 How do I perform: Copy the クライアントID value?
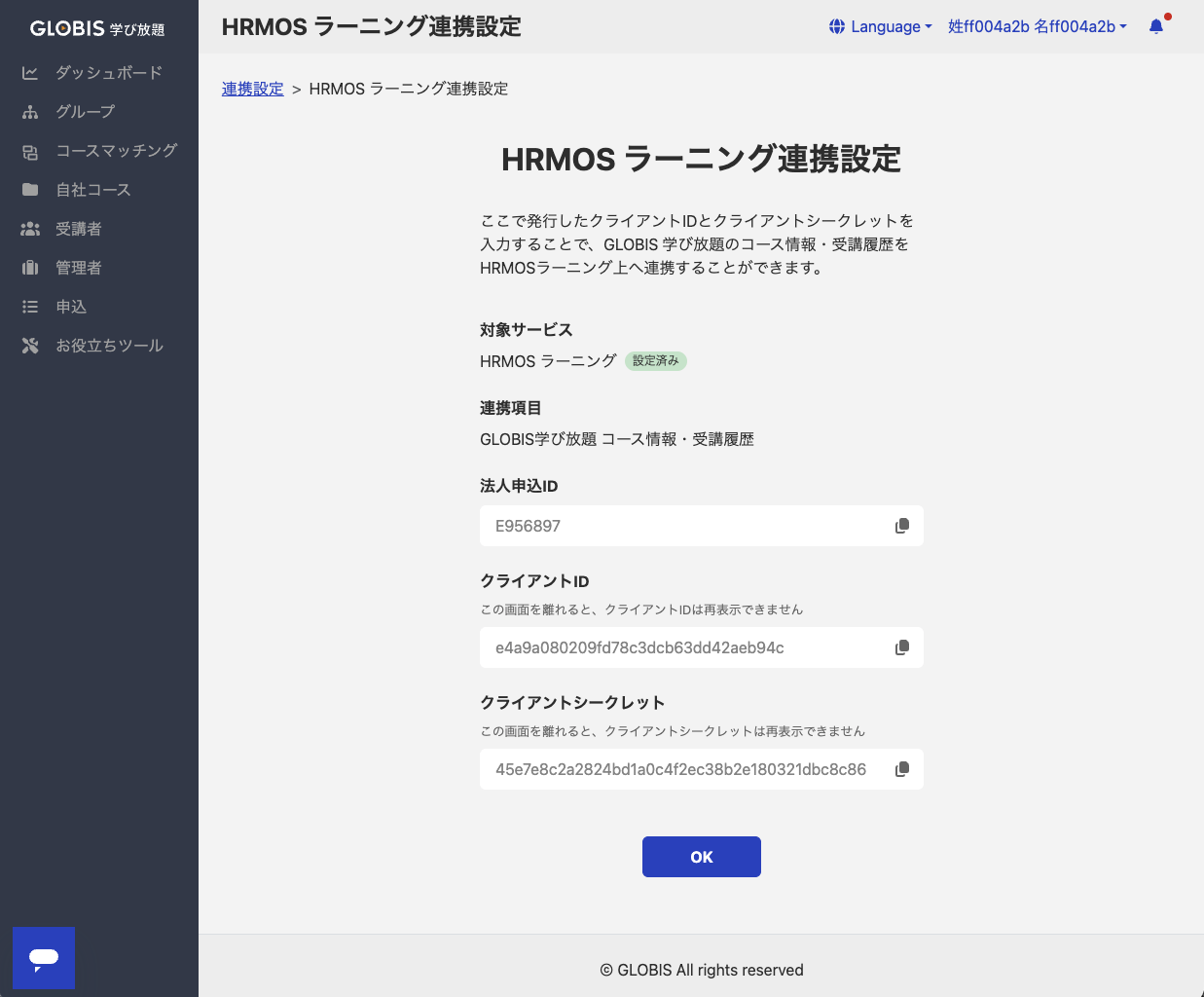click(902, 647)
